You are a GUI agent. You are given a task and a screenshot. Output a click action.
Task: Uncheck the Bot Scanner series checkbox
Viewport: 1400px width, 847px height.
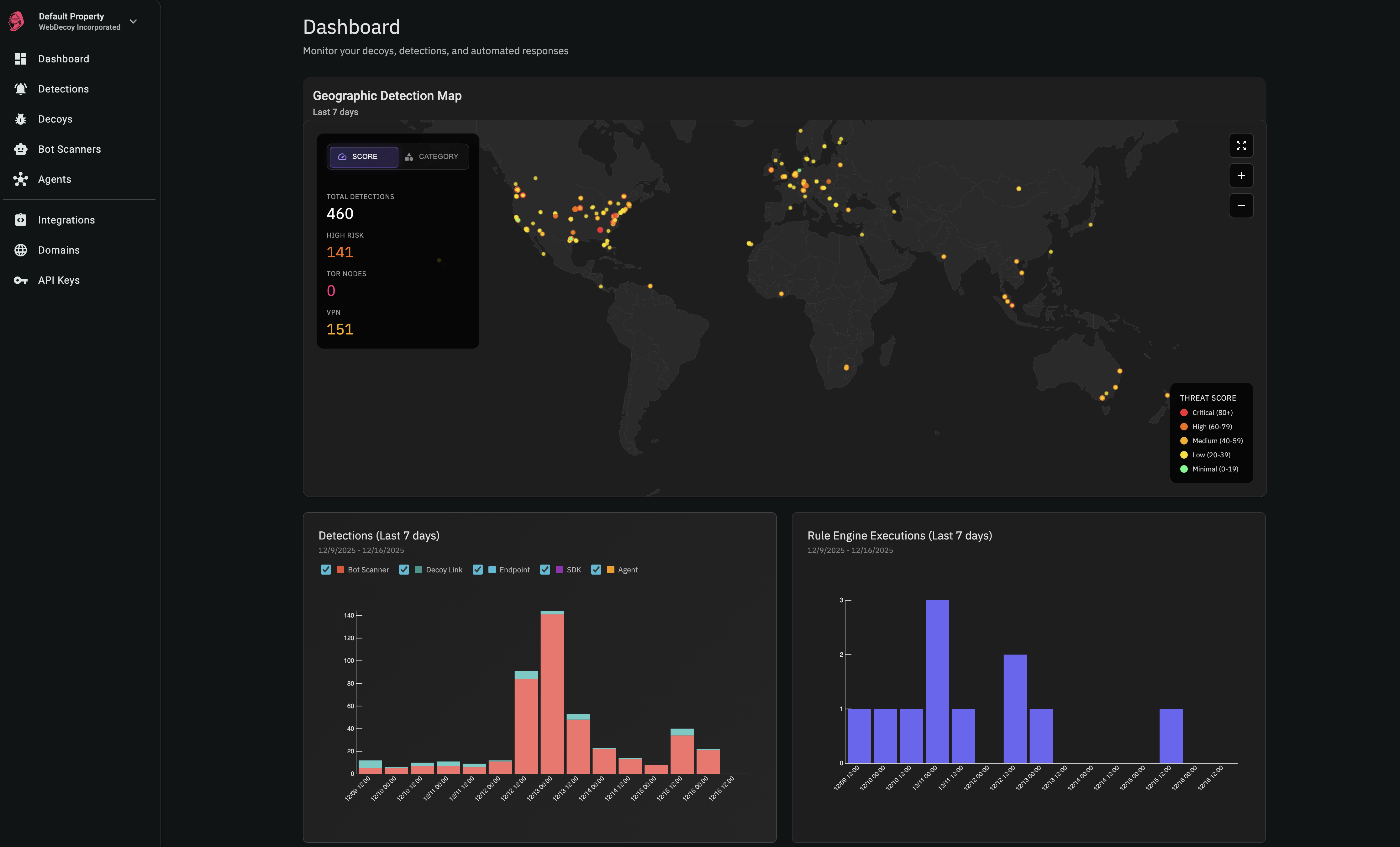pos(326,569)
